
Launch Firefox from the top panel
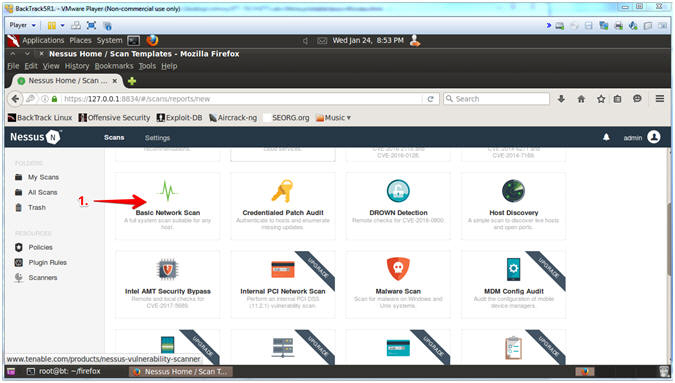tap(152, 40)
